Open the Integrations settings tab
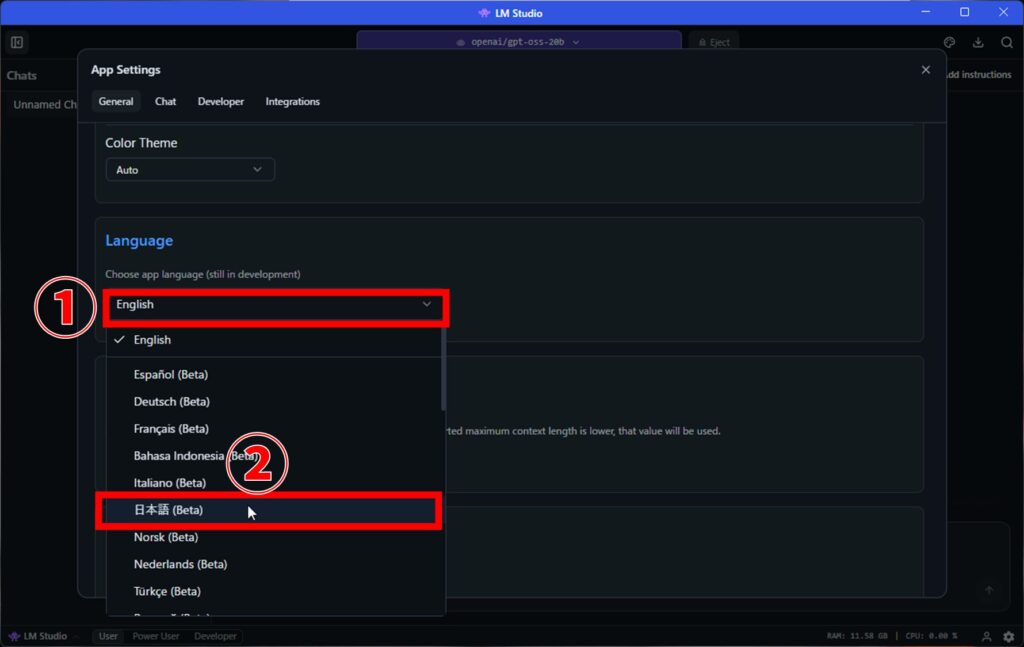This screenshot has width=1024, height=647. click(x=292, y=101)
